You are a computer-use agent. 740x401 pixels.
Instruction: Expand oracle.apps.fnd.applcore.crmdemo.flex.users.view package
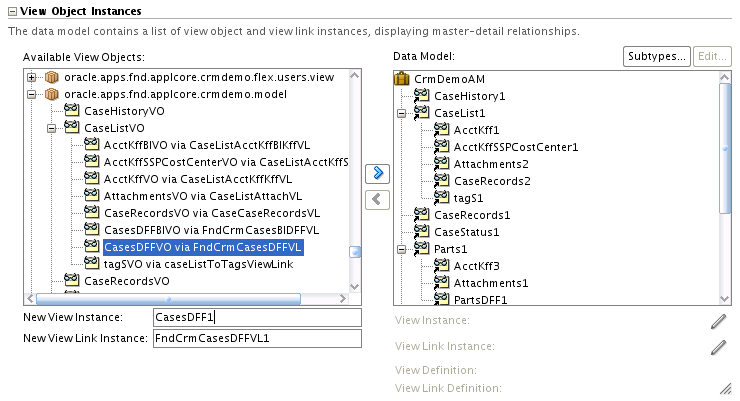tap(32, 77)
